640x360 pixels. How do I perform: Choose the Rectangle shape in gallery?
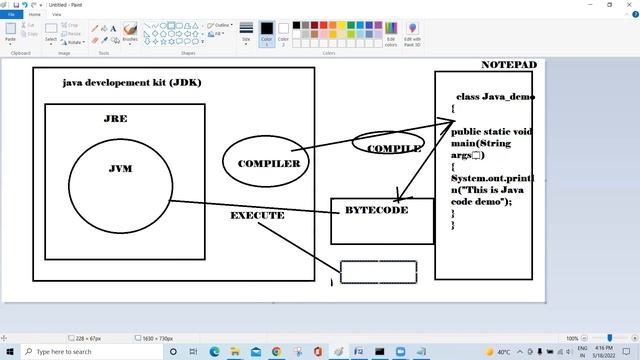(x=171, y=26)
